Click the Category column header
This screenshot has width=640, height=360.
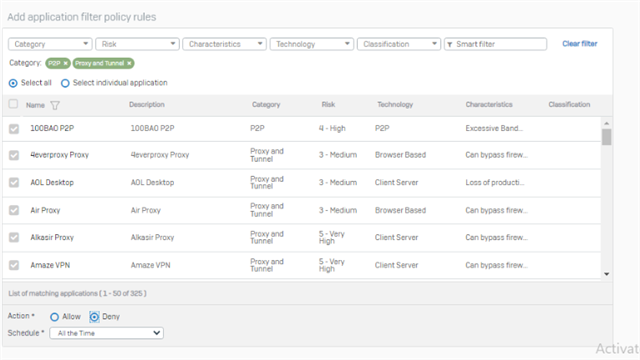tap(266, 104)
